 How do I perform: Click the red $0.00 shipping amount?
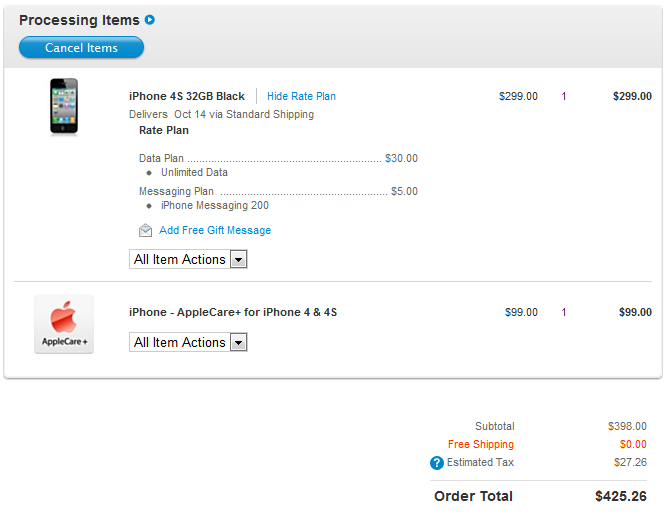click(x=633, y=444)
